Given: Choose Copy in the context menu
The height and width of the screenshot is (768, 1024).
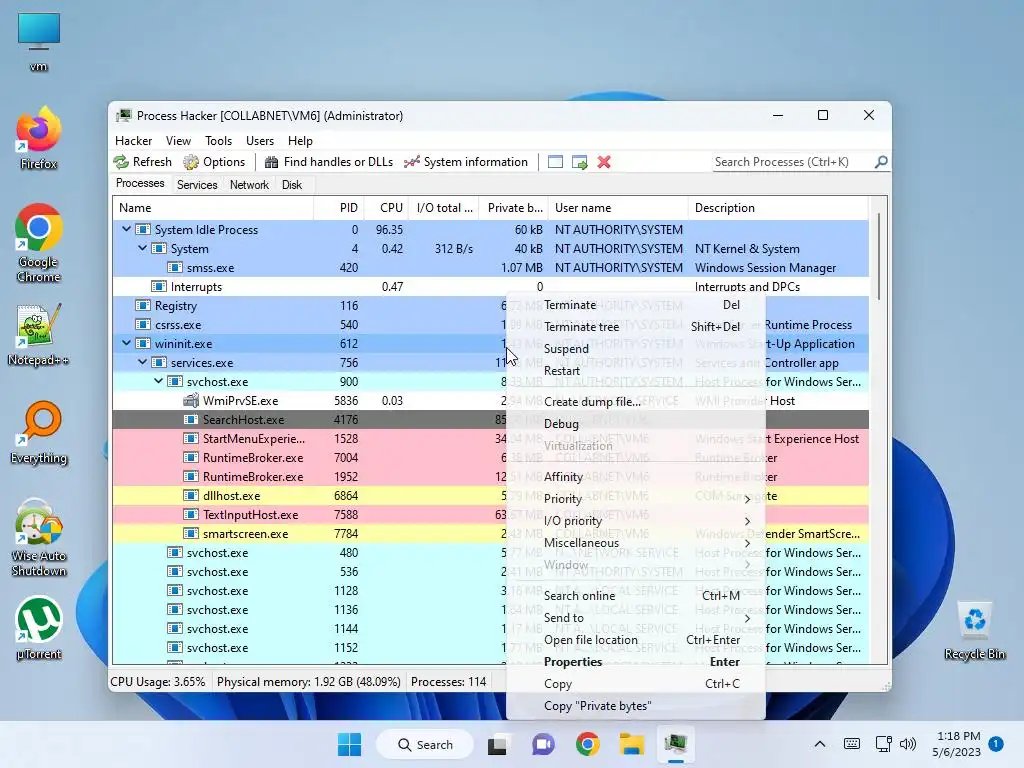Looking at the screenshot, I should pos(636,684).
